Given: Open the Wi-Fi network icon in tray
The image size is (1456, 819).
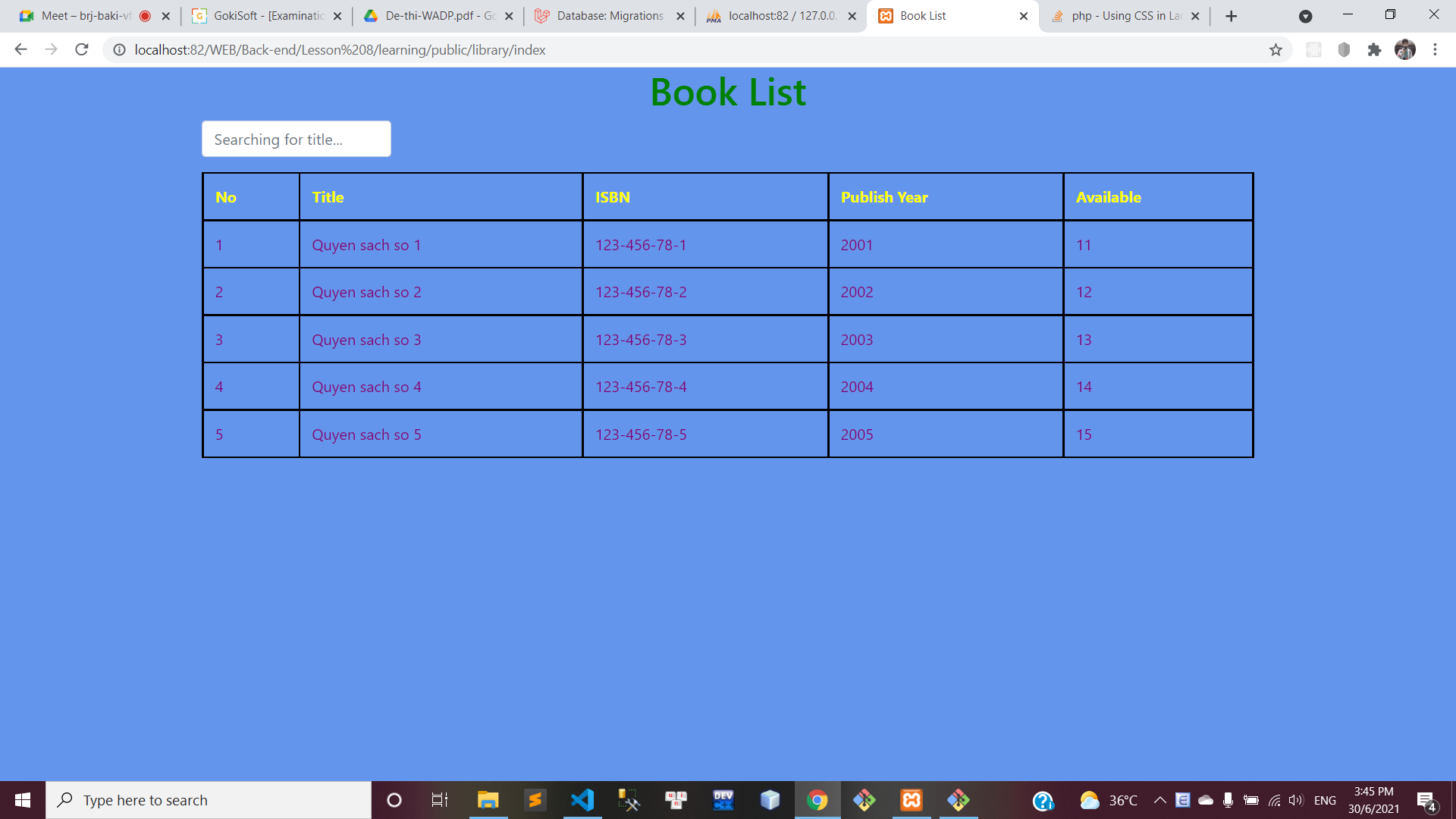Looking at the screenshot, I should (1274, 800).
